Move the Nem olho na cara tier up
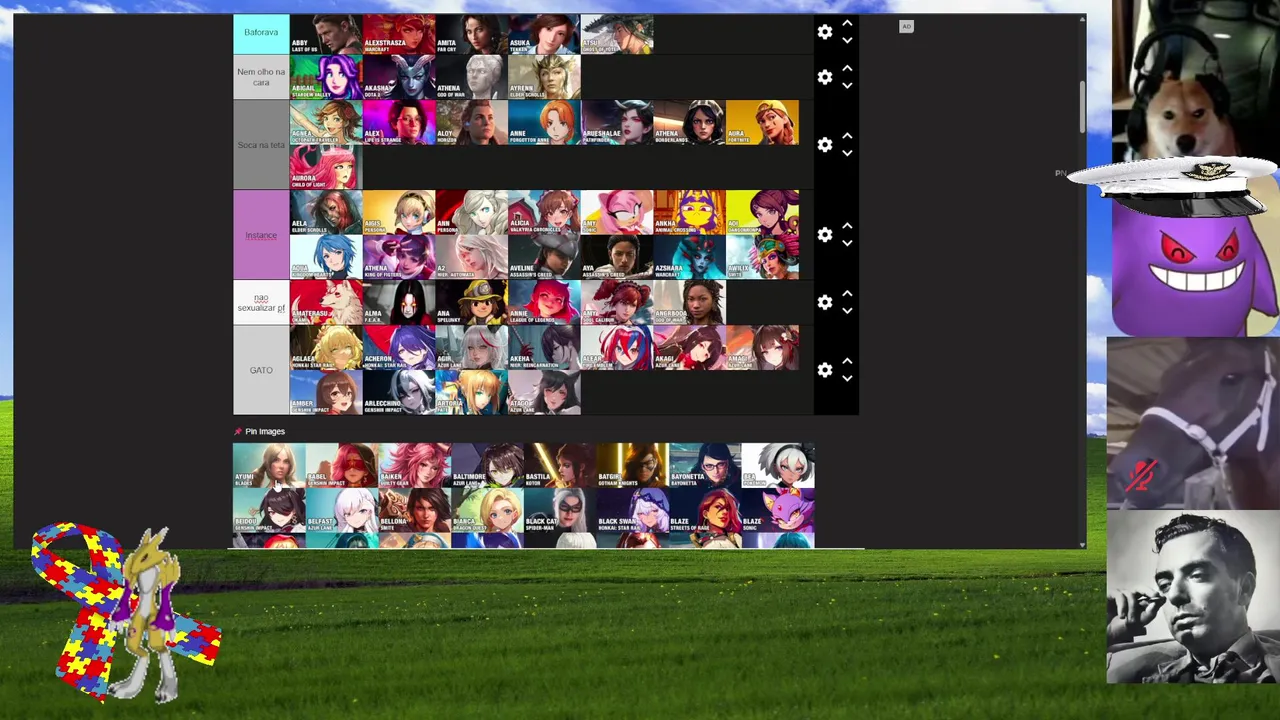The width and height of the screenshot is (1280, 720). [x=847, y=68]
